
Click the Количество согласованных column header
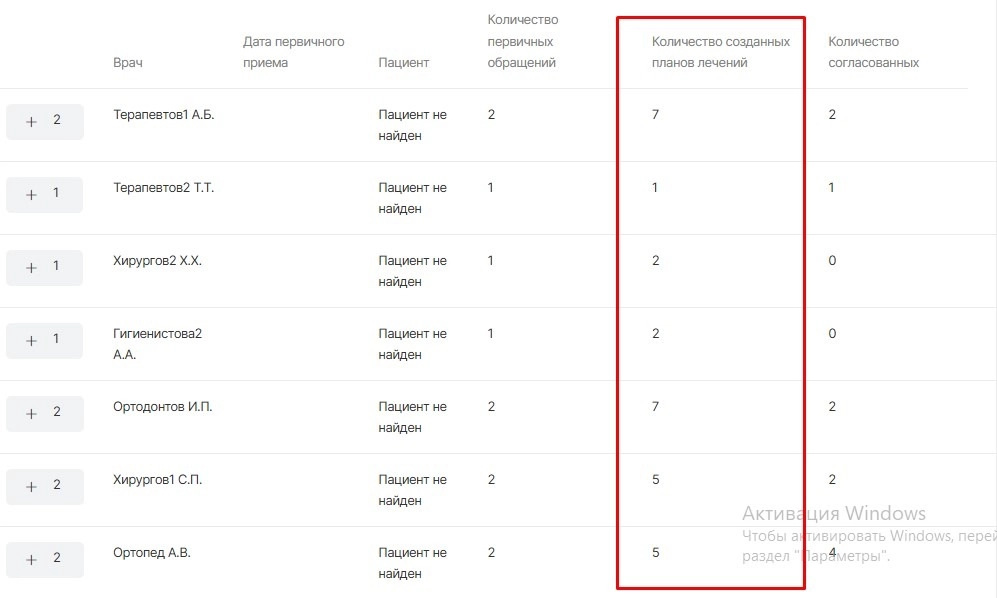click(873, 52)
